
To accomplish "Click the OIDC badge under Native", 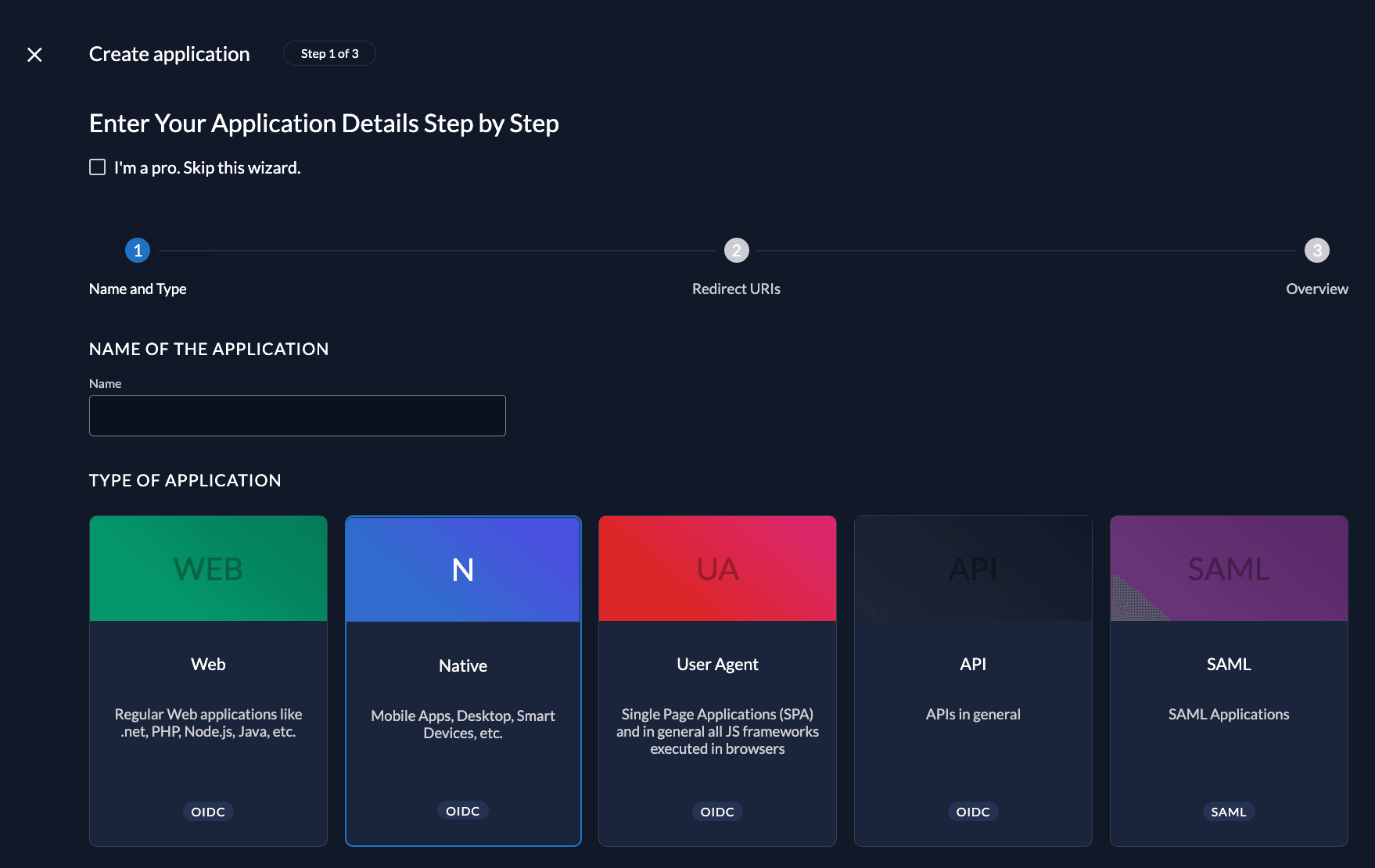I will [x=462, y=810].
